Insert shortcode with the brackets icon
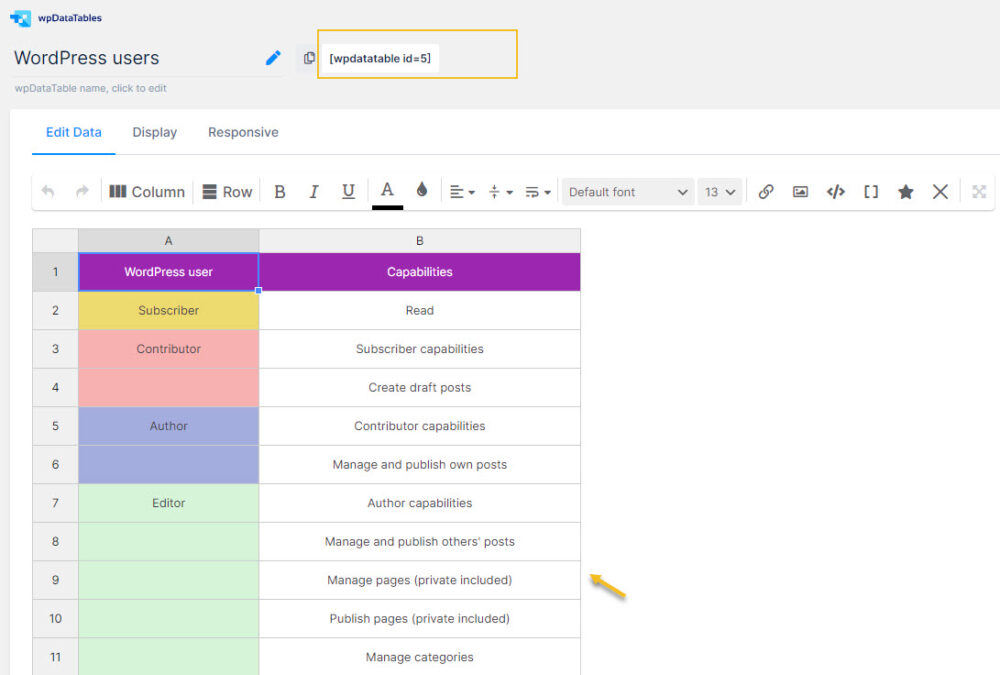Image resolution: width=1000 pixels, height=675 pixels. 871,192
